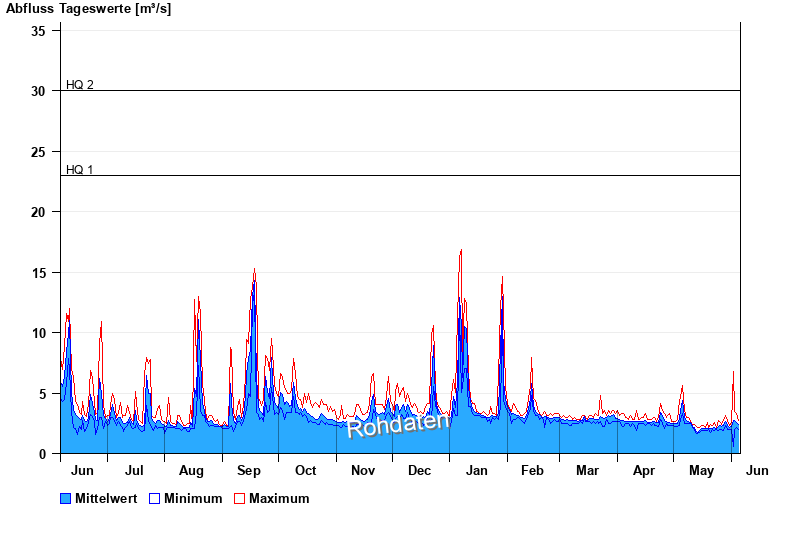This screenshot has height=550, width=800.
Task: Select the Mittelwert legend label
Action: click(x=106, y=499)
